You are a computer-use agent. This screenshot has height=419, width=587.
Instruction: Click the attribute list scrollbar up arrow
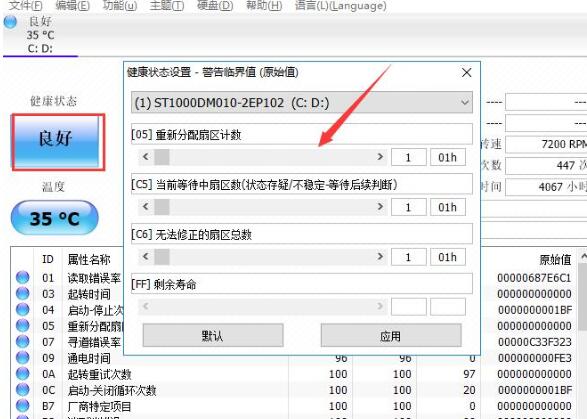click(583, 256)
